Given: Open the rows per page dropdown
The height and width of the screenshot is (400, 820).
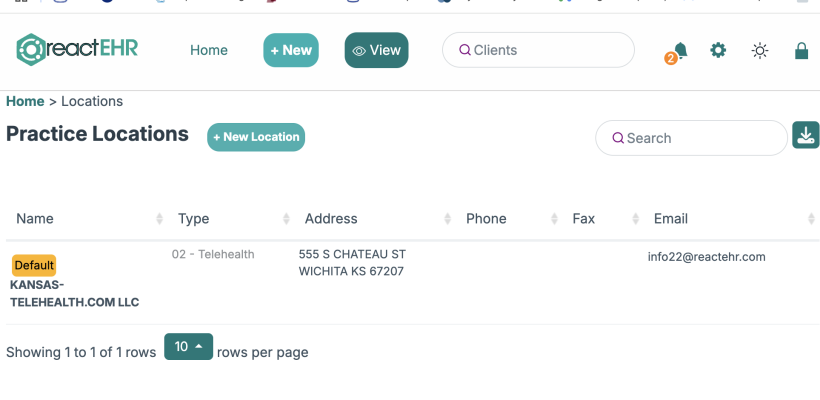Looking at the screenshot, I should (188, 347).
